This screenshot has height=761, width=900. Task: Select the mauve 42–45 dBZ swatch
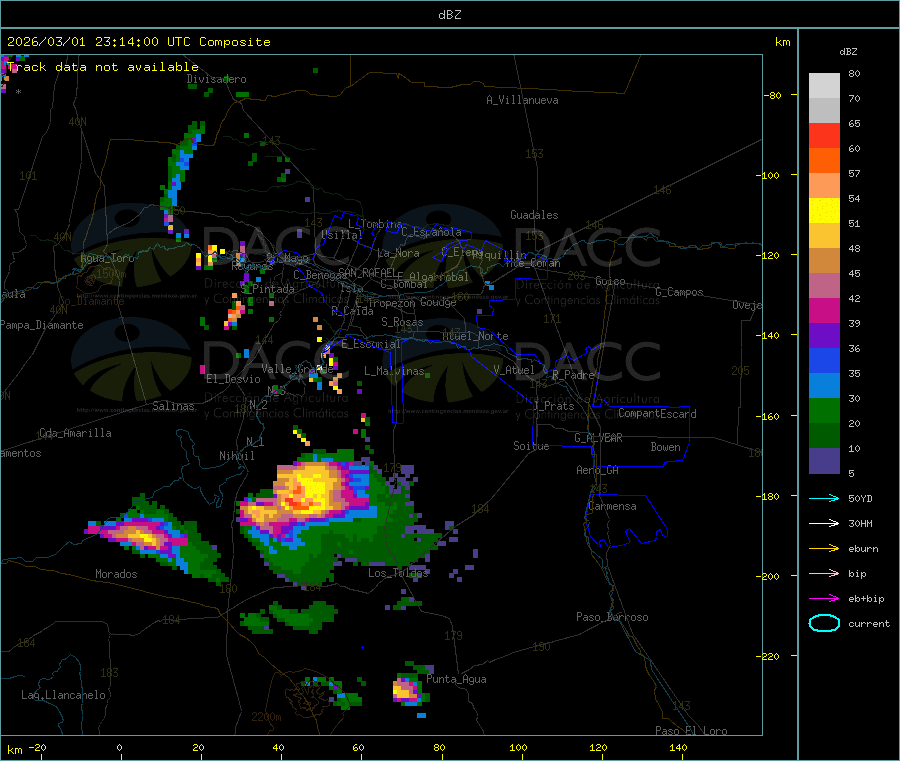point(824,286)
